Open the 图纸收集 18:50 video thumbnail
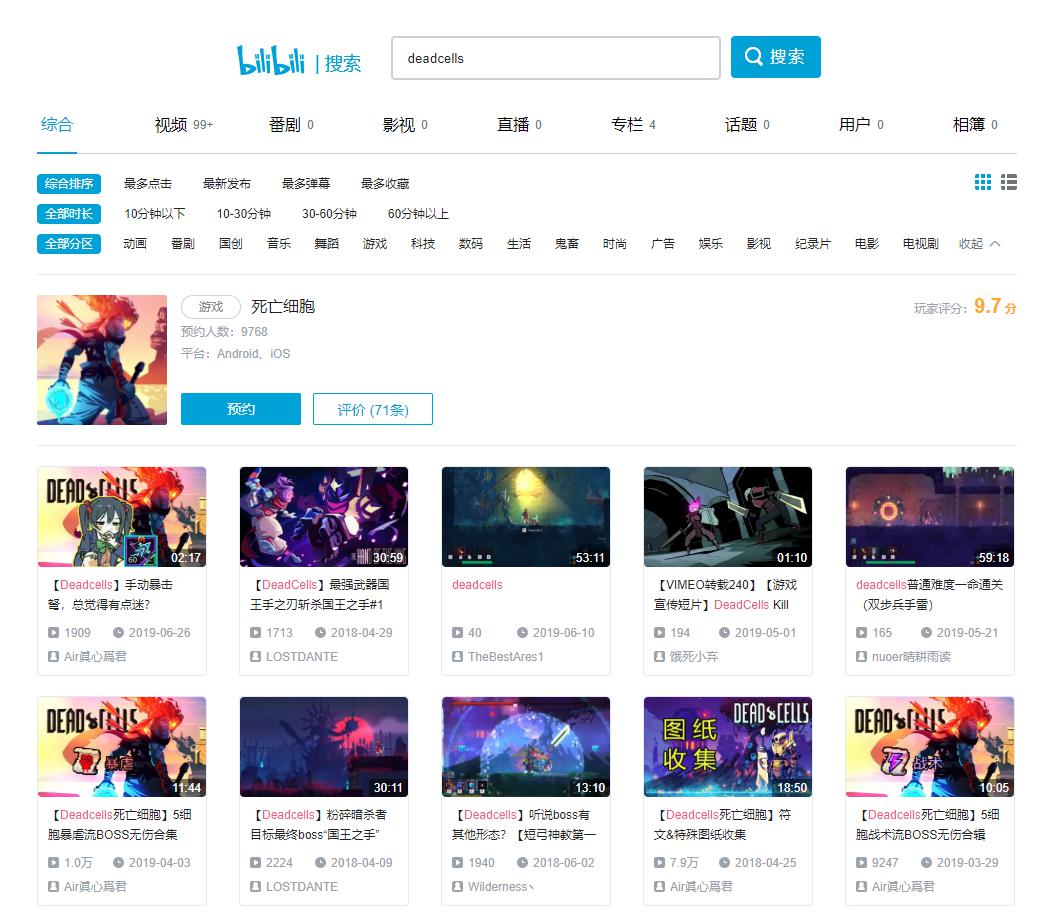The width and height of the screenshot is (1047, 915). pyautogui.click(x=728, y=747)
